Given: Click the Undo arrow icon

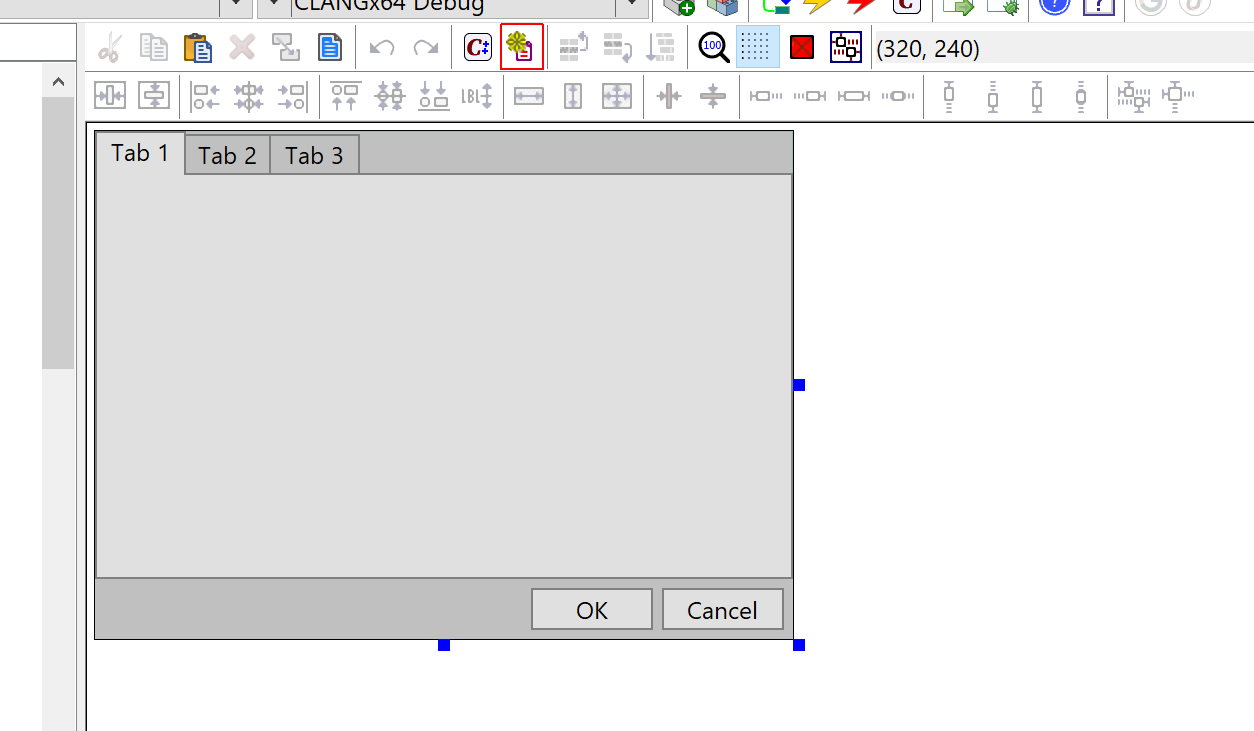Looking at the screenshot, I should 382,47.
